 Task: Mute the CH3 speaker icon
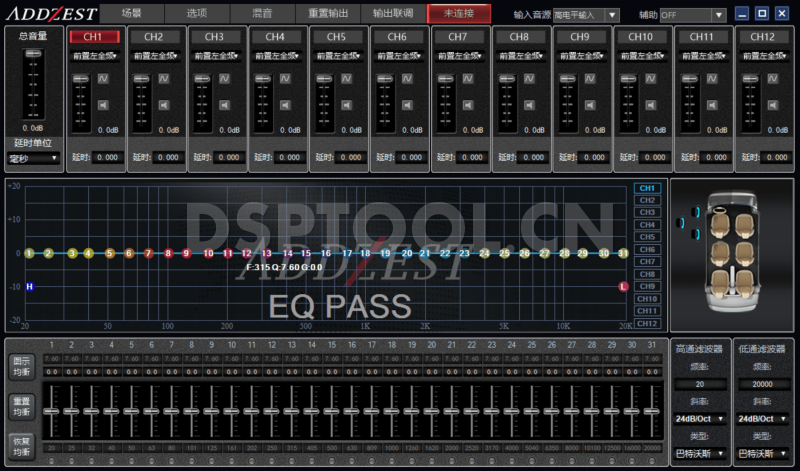click(224, 105)
